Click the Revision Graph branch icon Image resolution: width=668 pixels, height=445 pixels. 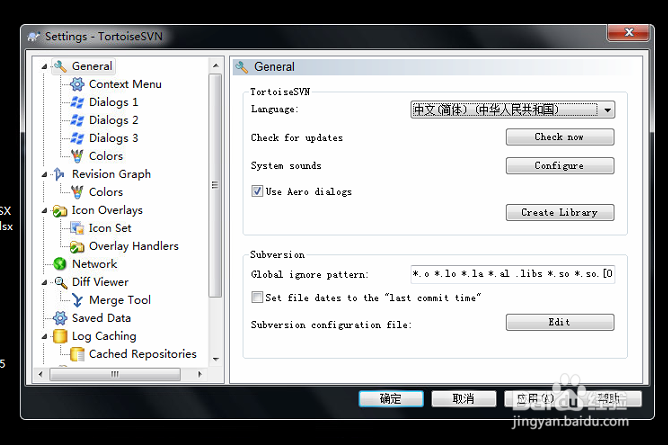[59, 174]
